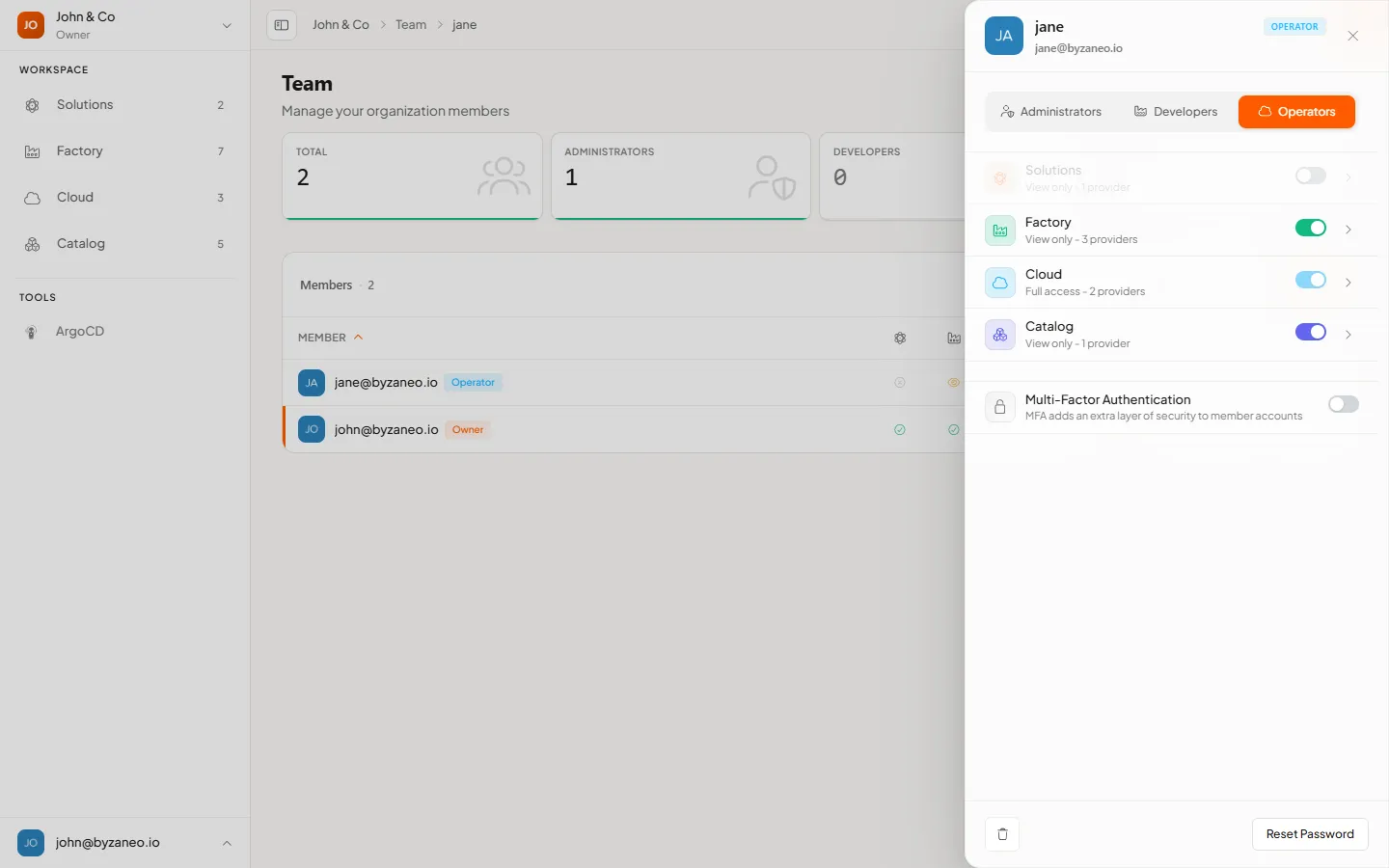
Task: Disable the Catalog access switch
Action: (1311, 332)
